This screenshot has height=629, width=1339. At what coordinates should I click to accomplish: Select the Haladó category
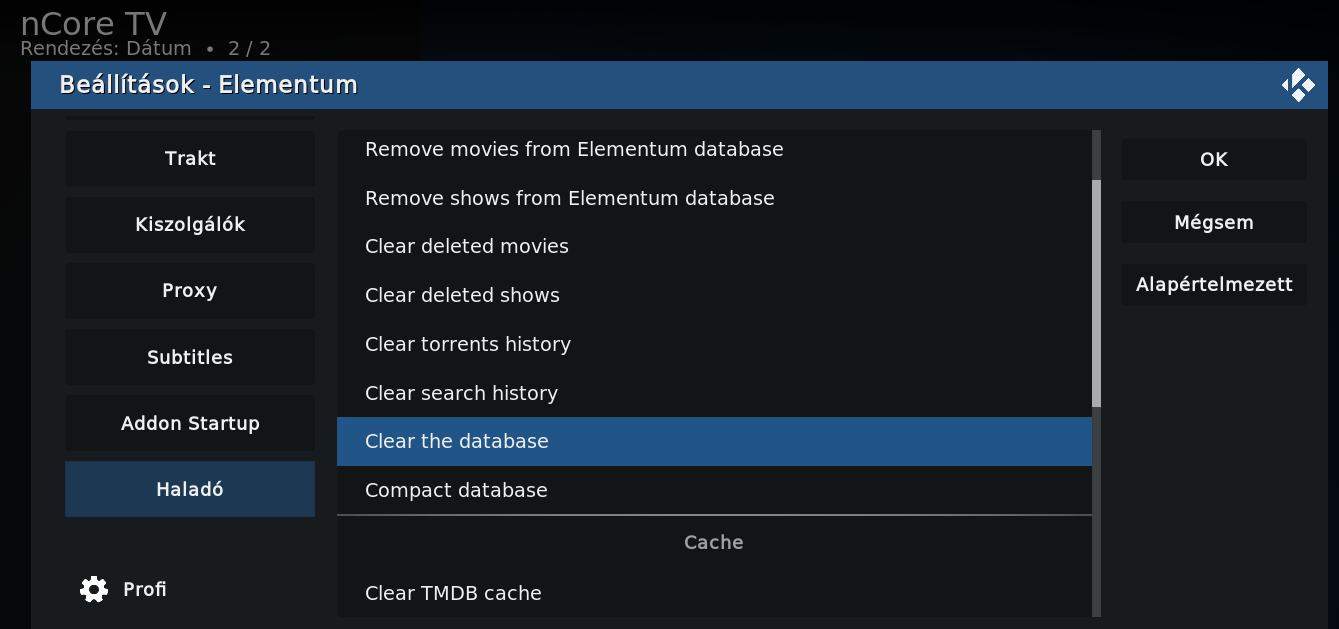[x=190, y=489]
